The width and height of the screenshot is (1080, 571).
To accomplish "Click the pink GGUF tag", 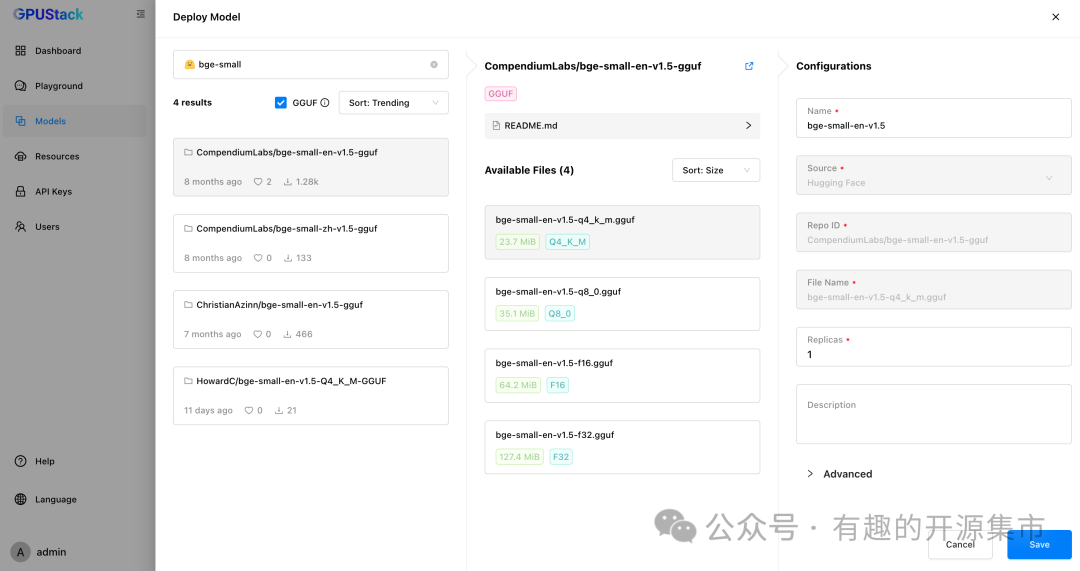I will (501, 94).
